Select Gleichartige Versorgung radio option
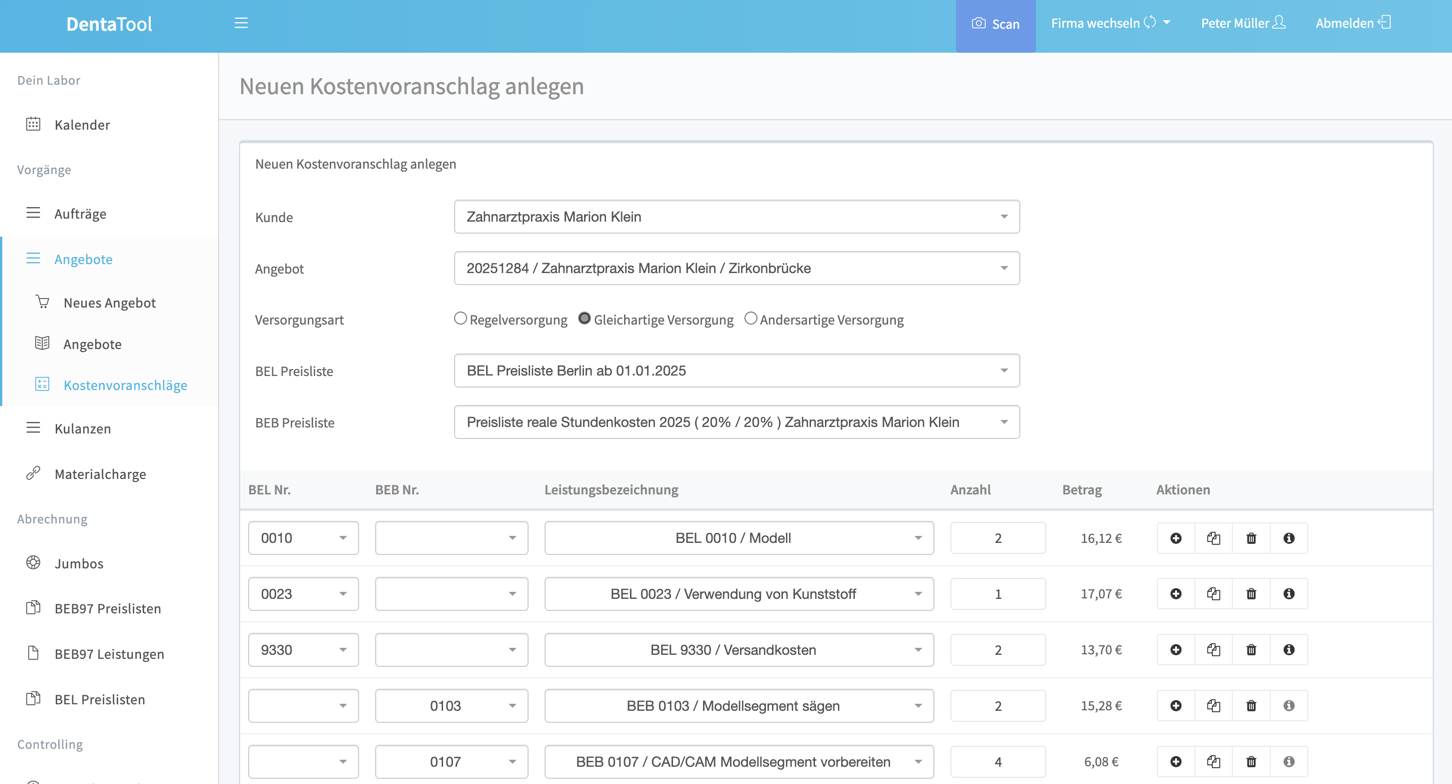Viewport: 1452px width, 784px height. click(x=585, y=319)
